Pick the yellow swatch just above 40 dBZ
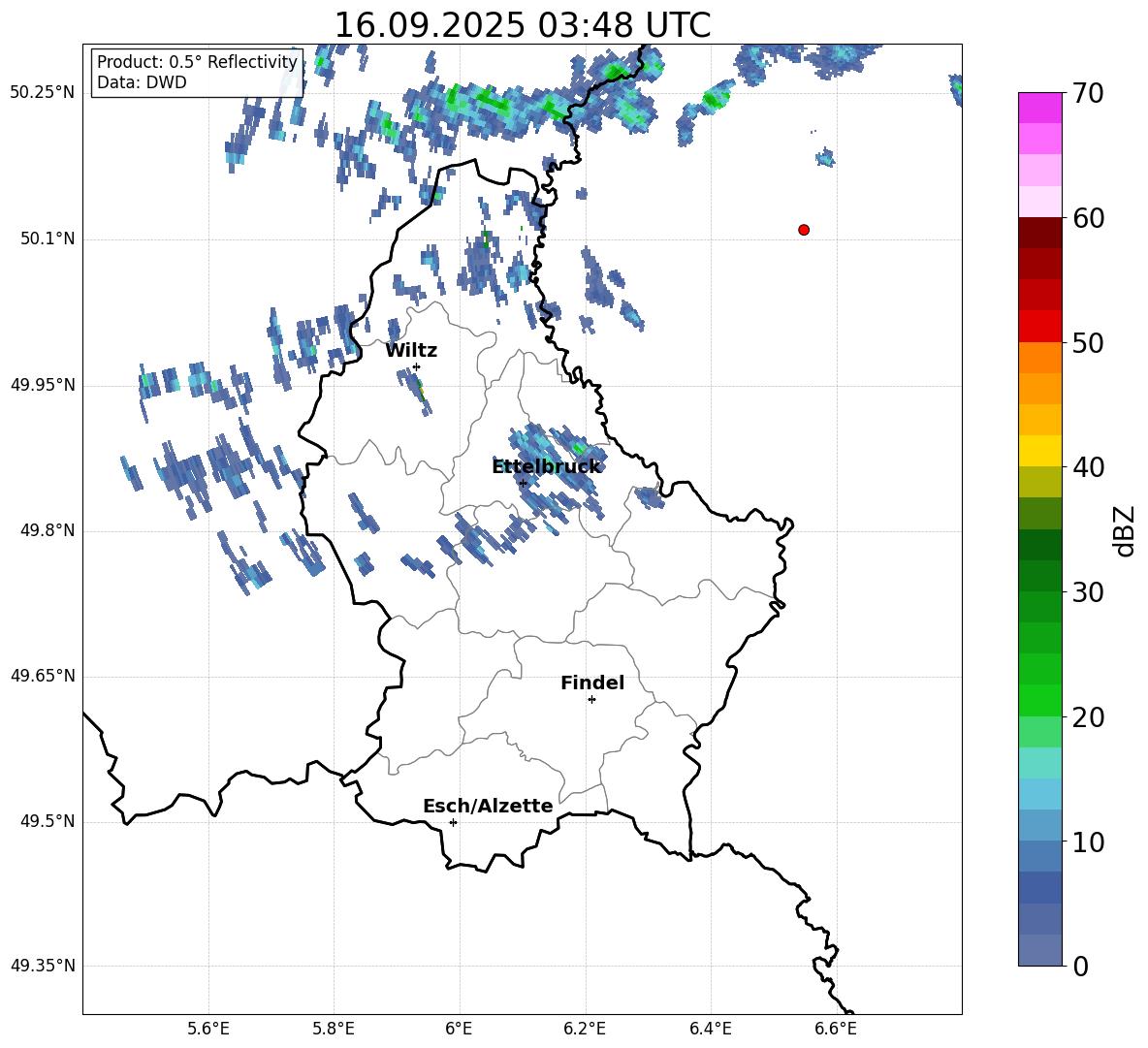The width and height of the screenshot is (1148, 1048). (x=1039, y=451)
